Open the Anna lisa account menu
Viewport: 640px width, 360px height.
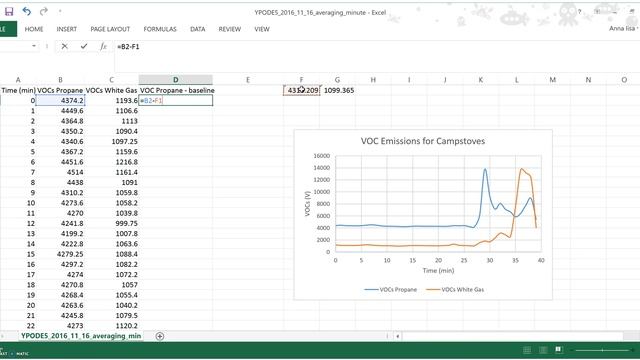(x=623, y=28)
